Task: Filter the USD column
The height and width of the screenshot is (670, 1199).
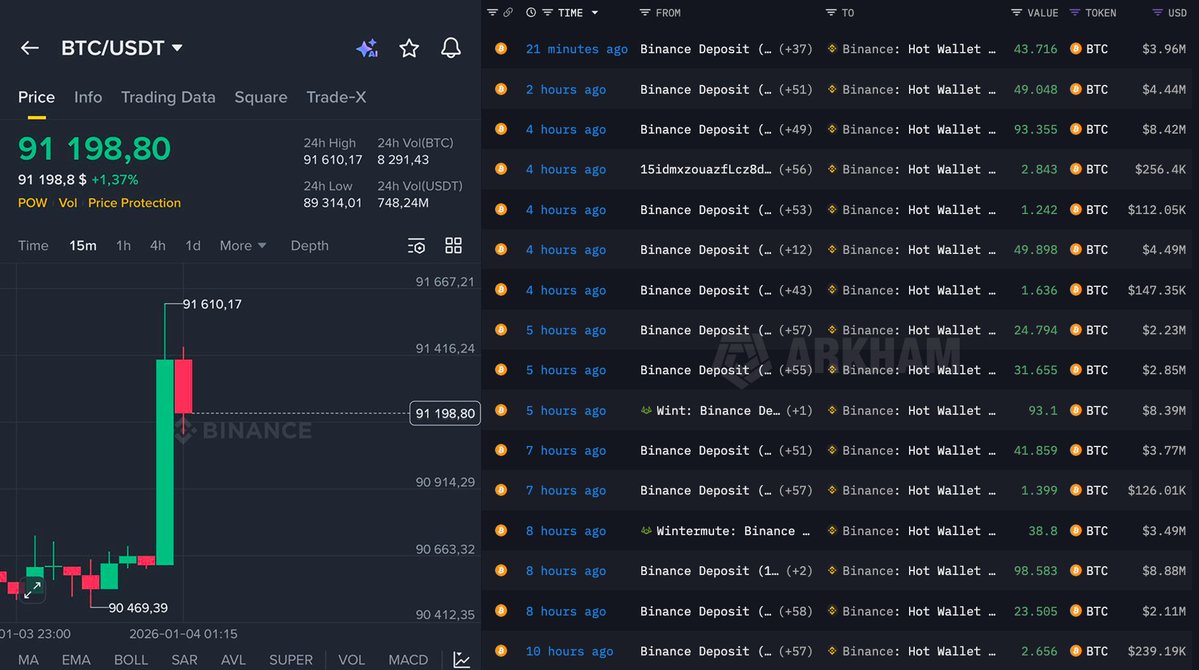Action: point(1157,12)
